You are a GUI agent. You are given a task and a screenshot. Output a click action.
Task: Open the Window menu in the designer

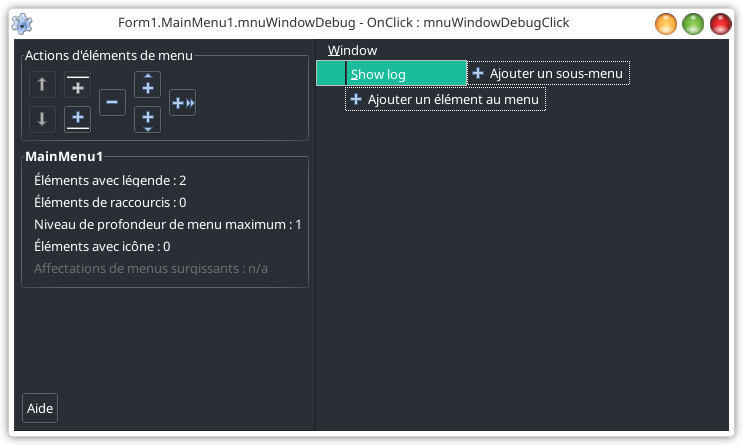(x=352, y=50)
